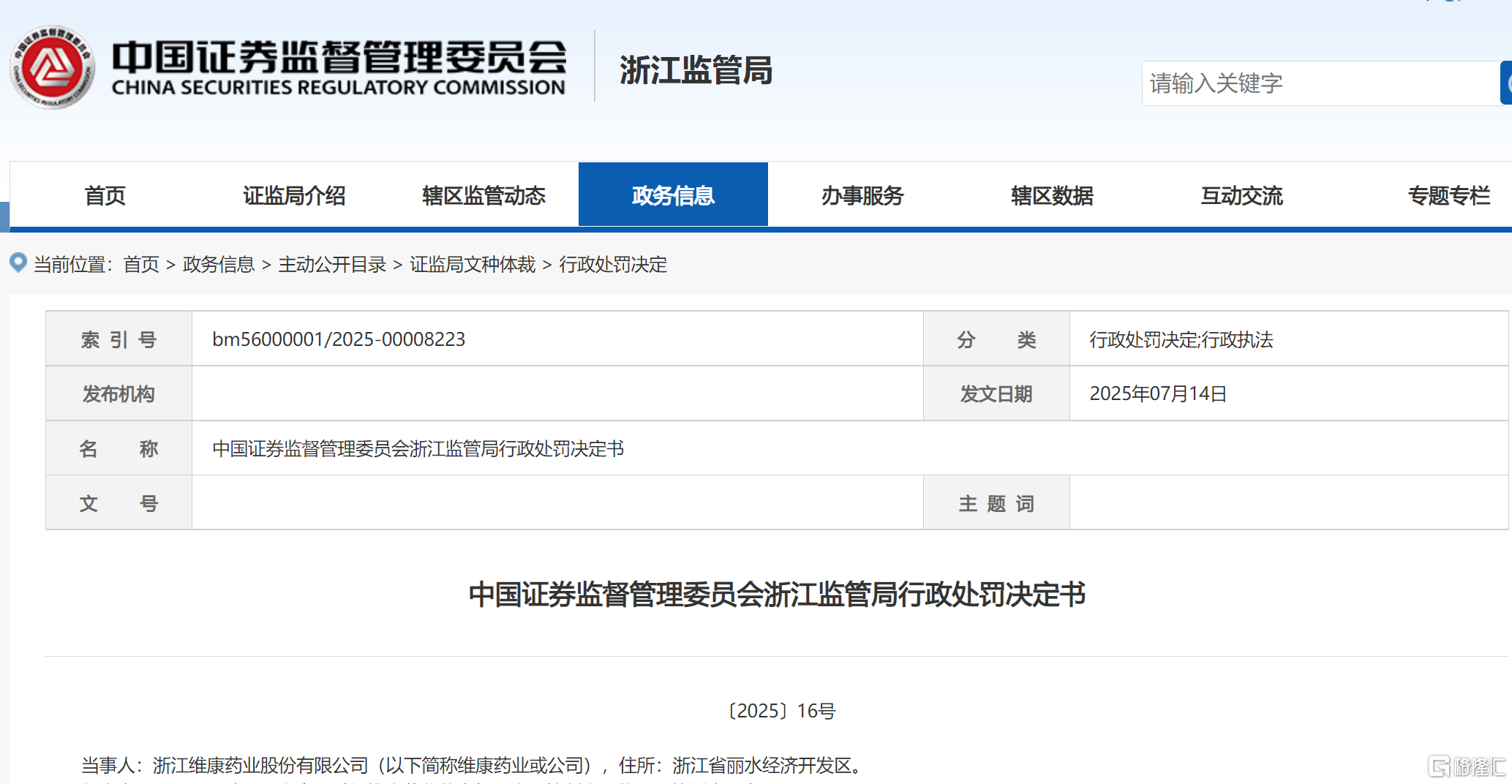The width and height of the screenshot is (1512, 784).
Task: Open the 互动交流 navigation tab
Action: 1241,195
